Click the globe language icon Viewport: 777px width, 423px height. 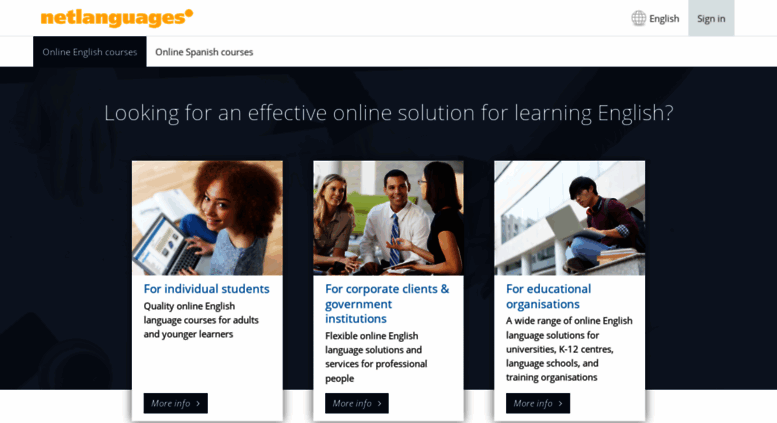pyautogui.click(x=638, y=18)
